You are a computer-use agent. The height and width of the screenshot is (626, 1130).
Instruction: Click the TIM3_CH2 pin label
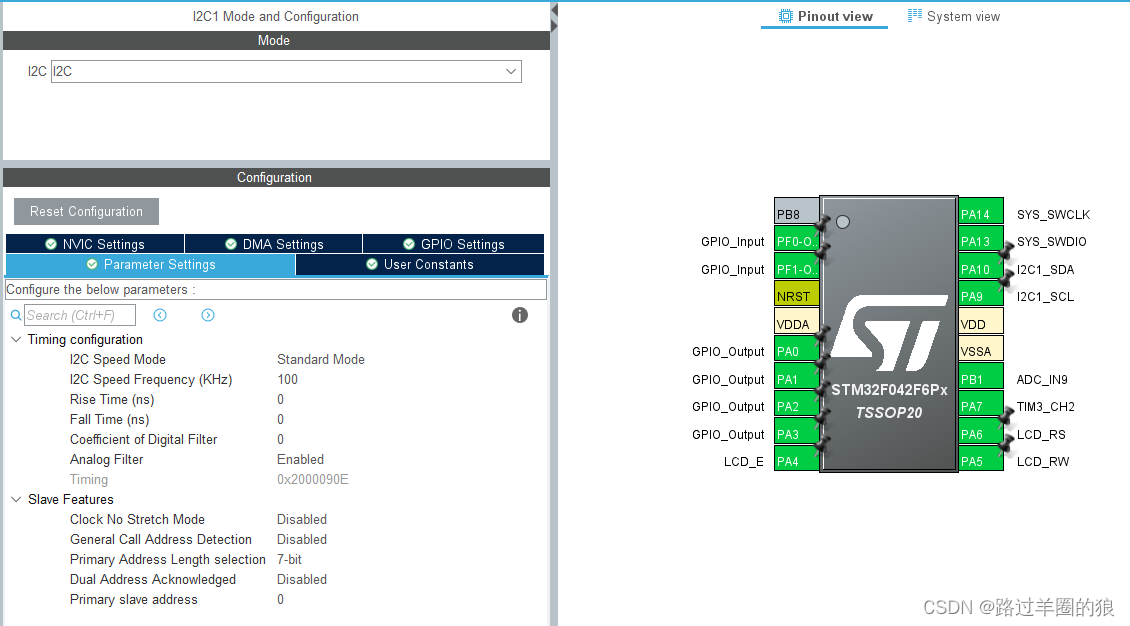tap(1045, 407)
